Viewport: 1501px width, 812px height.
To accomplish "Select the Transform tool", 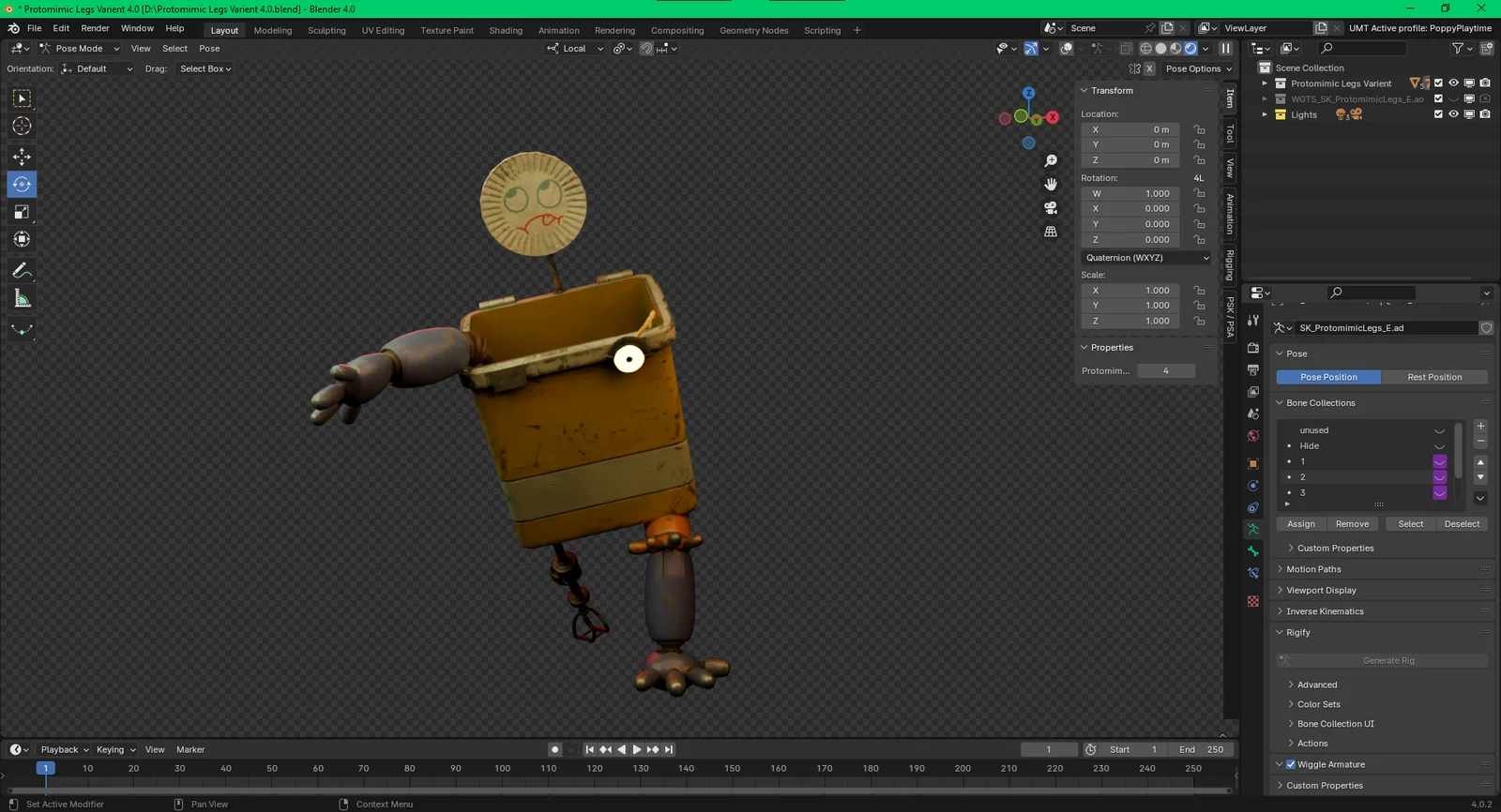I will point(22,240).
